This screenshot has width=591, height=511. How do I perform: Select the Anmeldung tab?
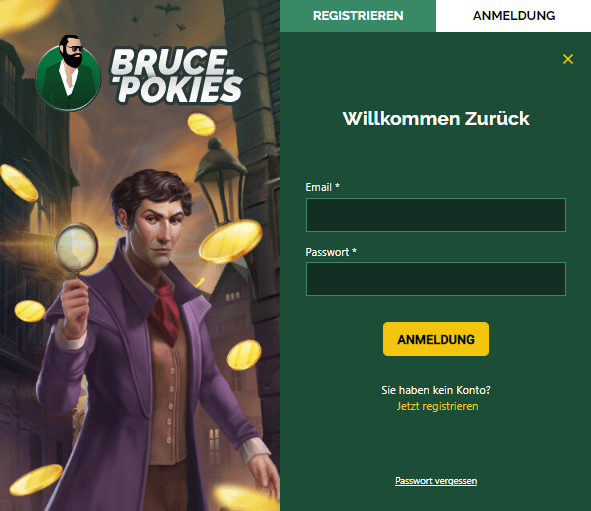coord(513,16)
